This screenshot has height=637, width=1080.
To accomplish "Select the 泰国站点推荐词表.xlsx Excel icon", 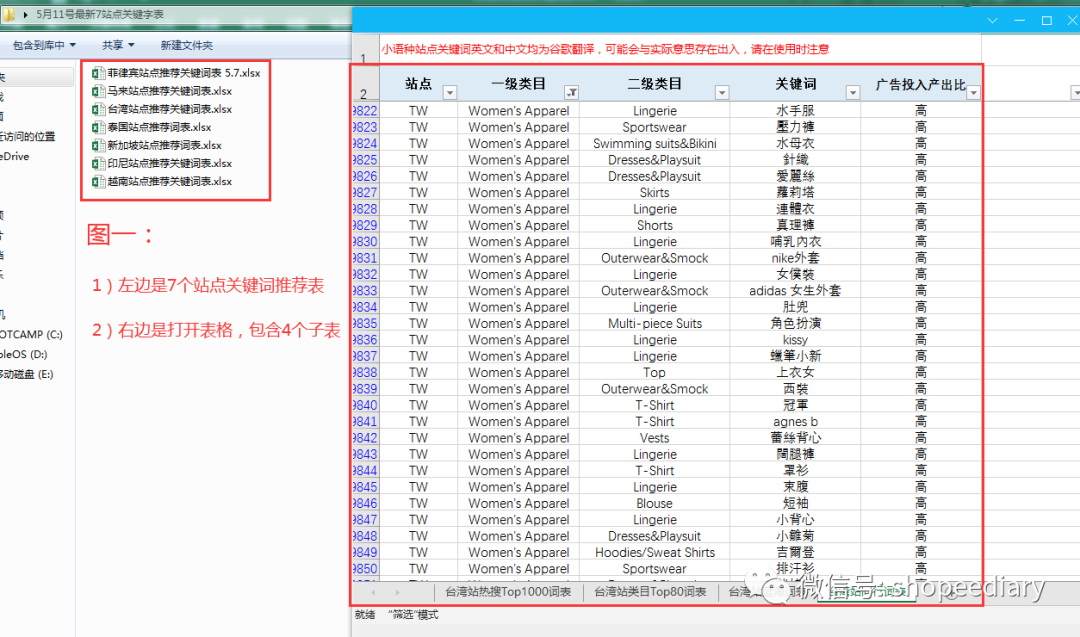I will (98, 127).
